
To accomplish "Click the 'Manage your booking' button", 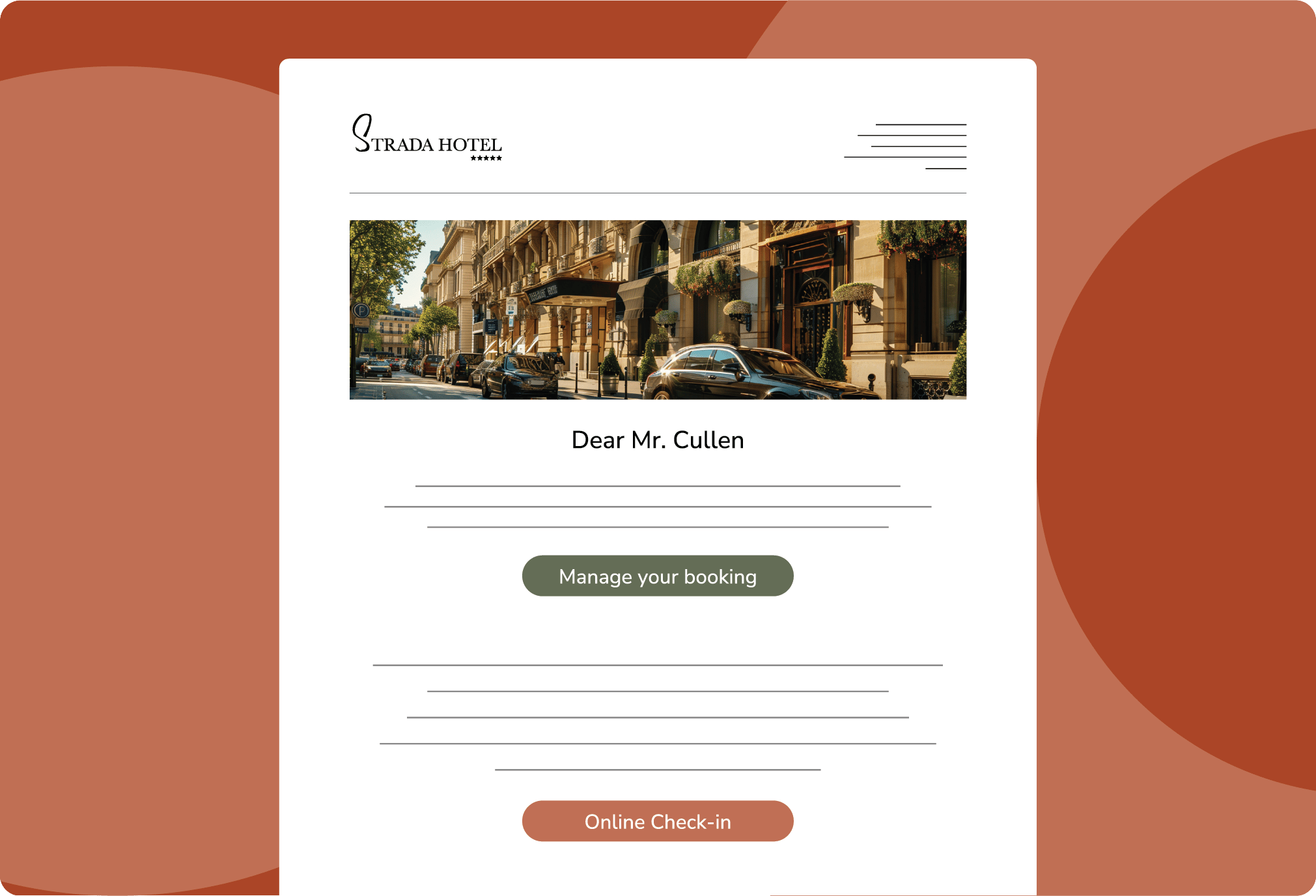I will pyautogui.click(x=658, y=576).
